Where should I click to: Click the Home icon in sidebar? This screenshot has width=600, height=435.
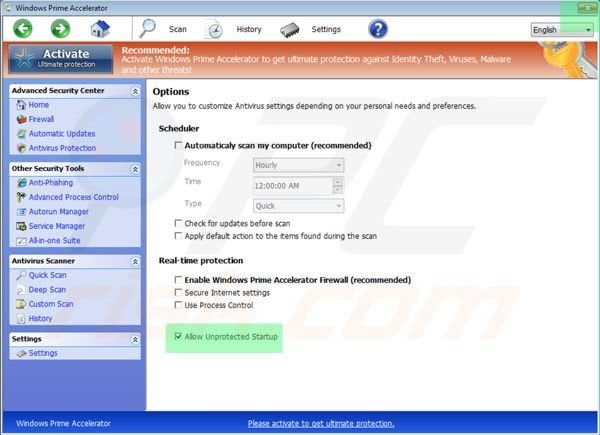coord(21,105)
